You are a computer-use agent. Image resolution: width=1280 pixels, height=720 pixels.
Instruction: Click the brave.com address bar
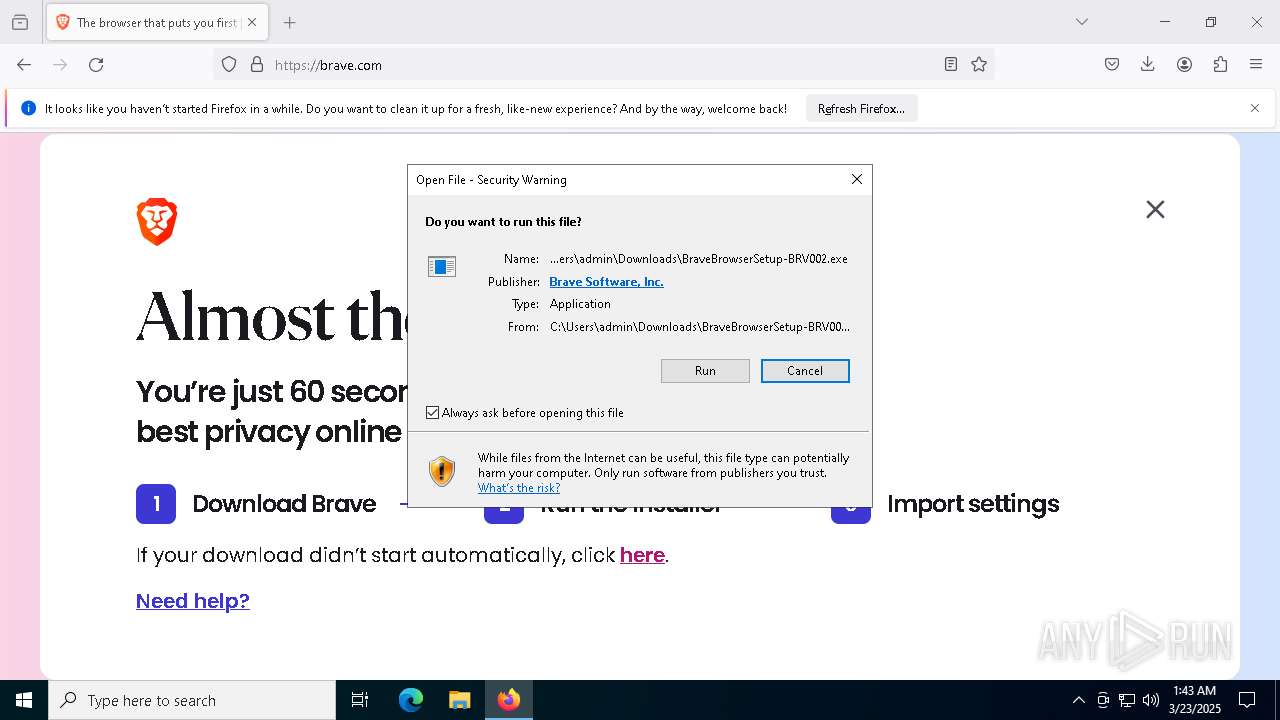pyautogui.click(x=605, y=65)
